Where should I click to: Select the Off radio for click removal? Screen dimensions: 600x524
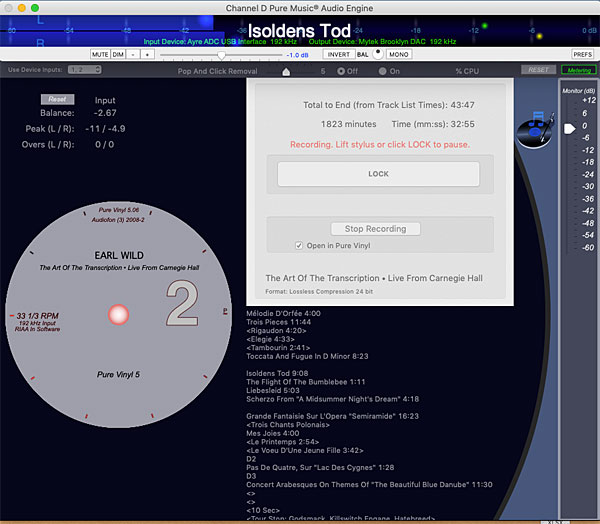(x=341, y=71)
